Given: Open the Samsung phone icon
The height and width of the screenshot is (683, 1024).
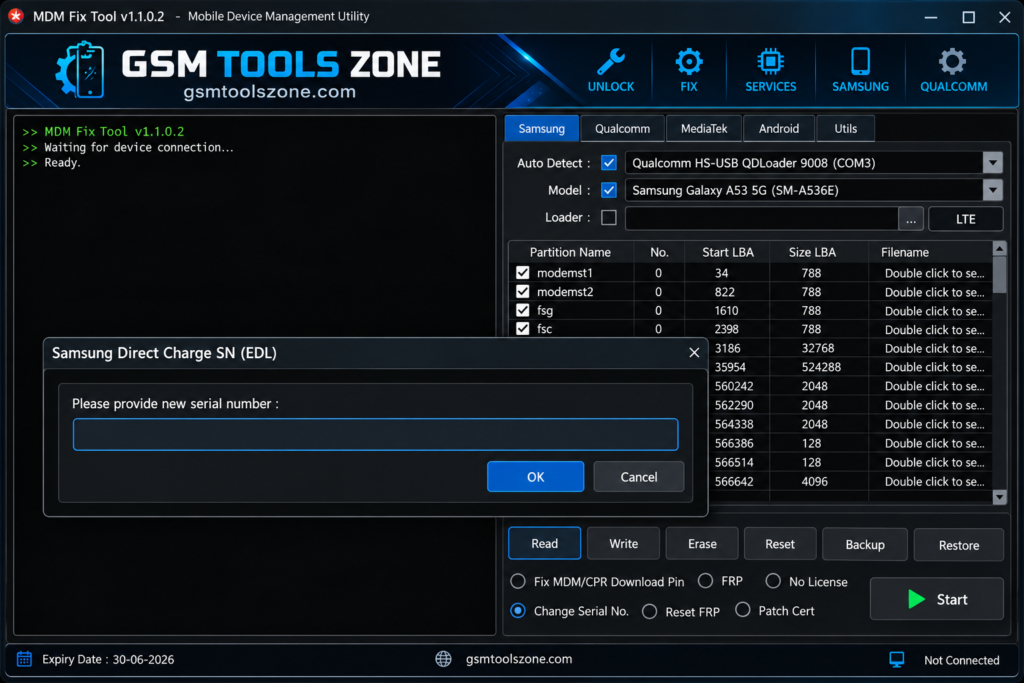Looking at the screenshot, I should pos(860,61).
